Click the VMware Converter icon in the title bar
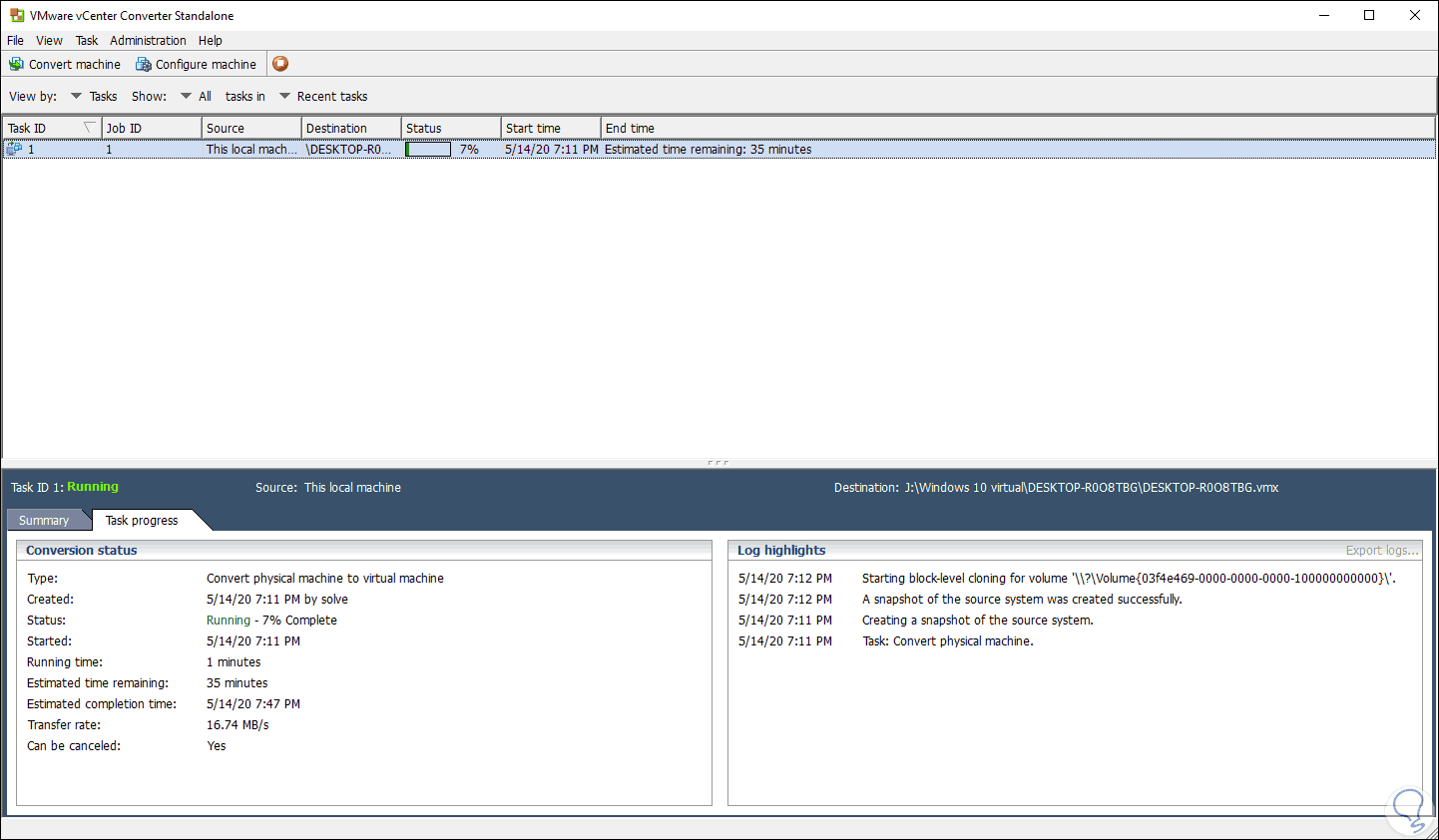 point(16,16)
